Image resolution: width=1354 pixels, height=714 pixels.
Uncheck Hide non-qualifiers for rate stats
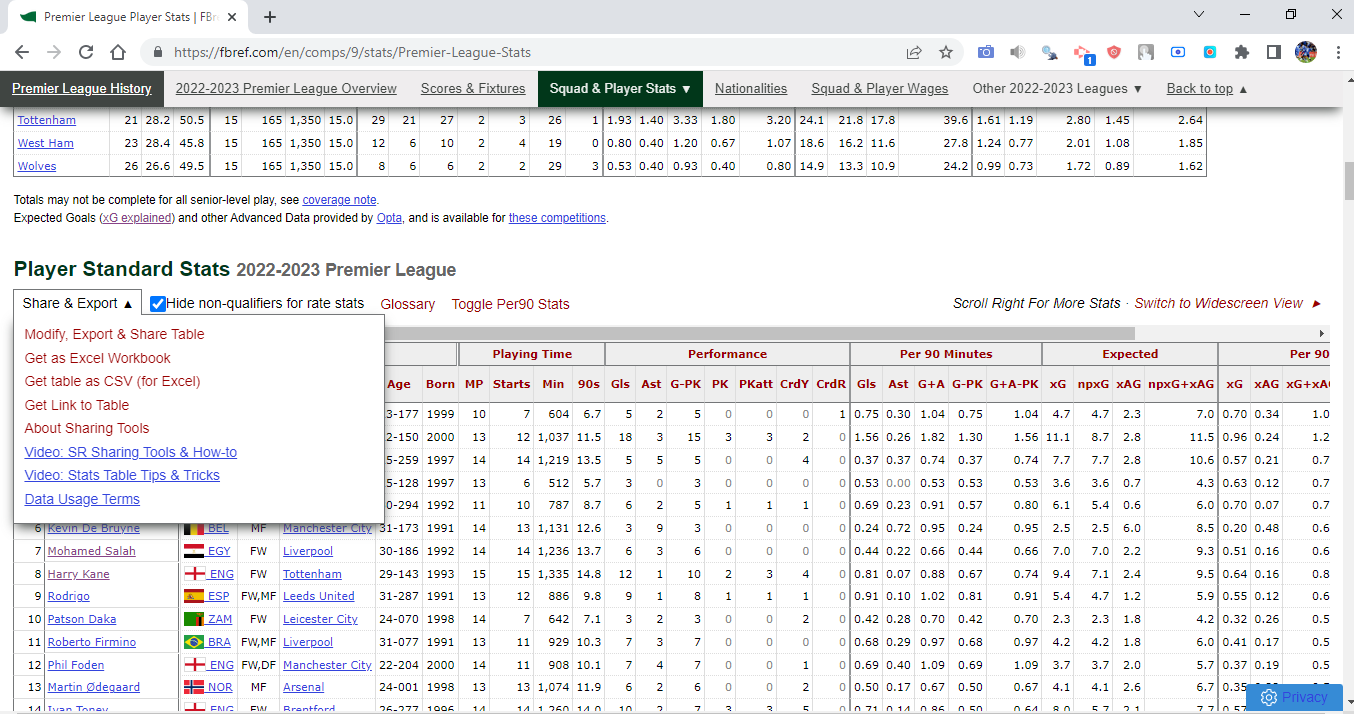[158, 303]
